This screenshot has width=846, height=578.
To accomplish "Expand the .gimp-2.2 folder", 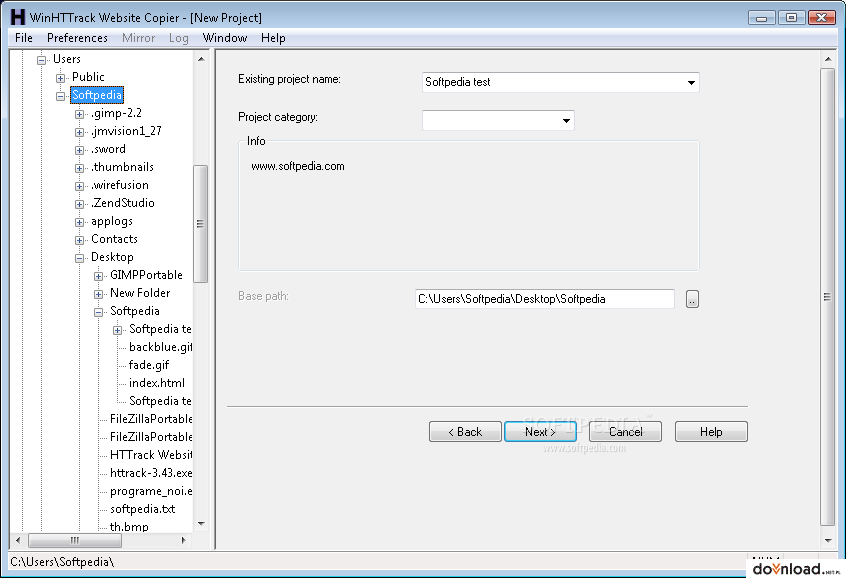I will pyautogui.click(x=79, y=114).
